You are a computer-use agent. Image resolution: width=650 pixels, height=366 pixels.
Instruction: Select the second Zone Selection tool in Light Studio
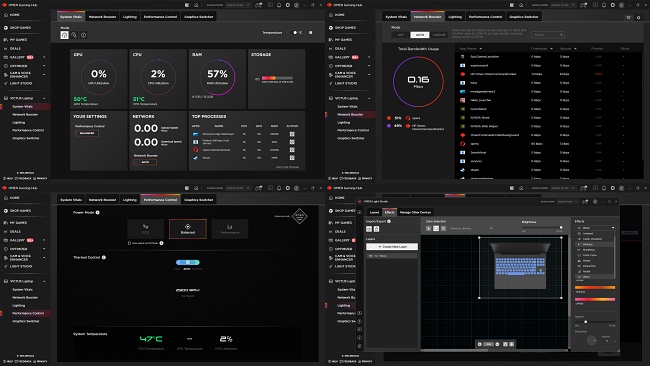436,228
